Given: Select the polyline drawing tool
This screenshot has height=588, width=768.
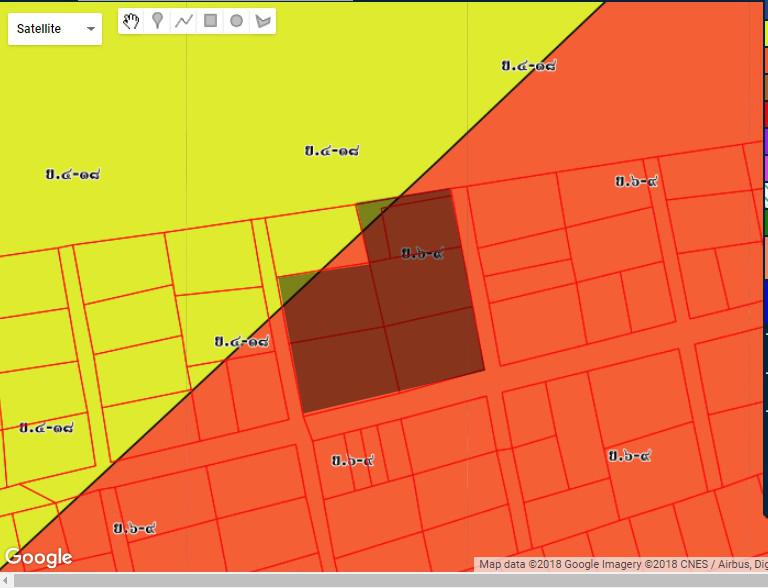Looking at the screenshot, I should pos(184,21).
